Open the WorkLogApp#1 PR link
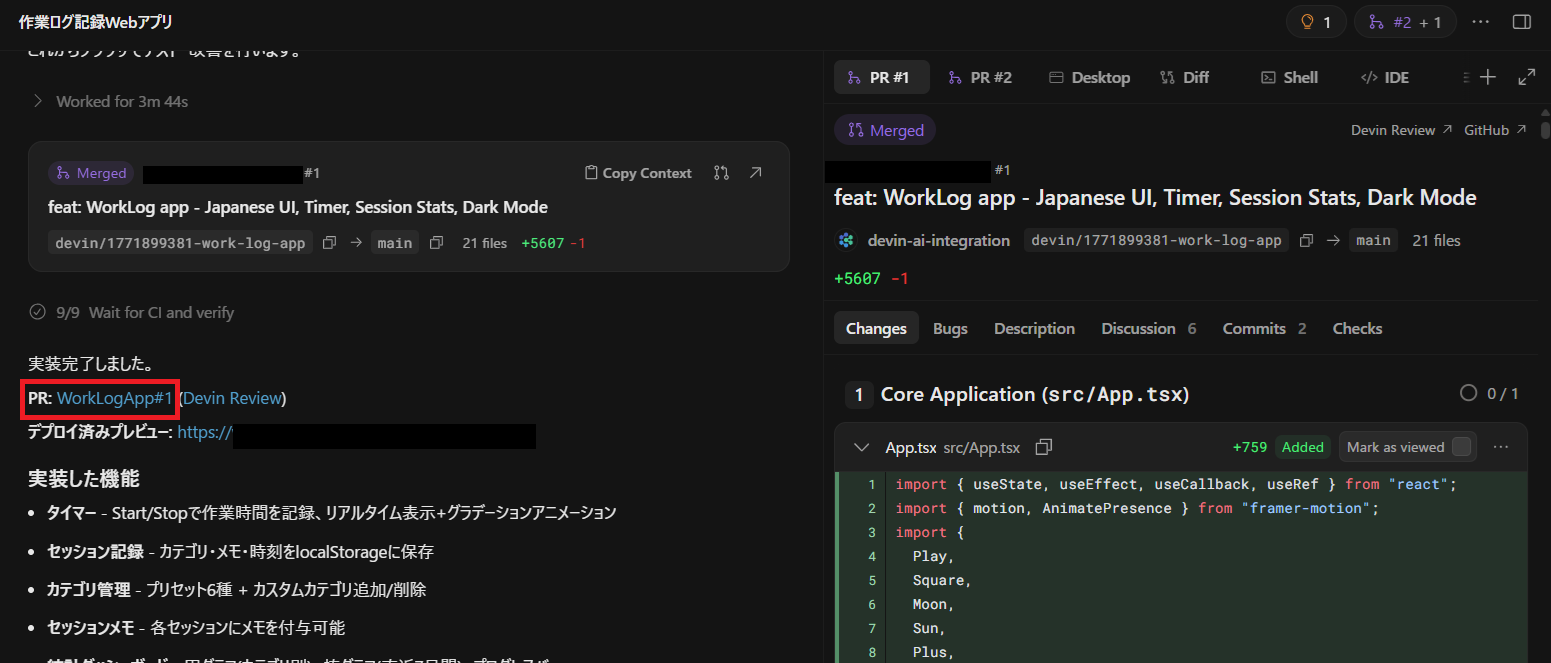 (x=115, y=398)
